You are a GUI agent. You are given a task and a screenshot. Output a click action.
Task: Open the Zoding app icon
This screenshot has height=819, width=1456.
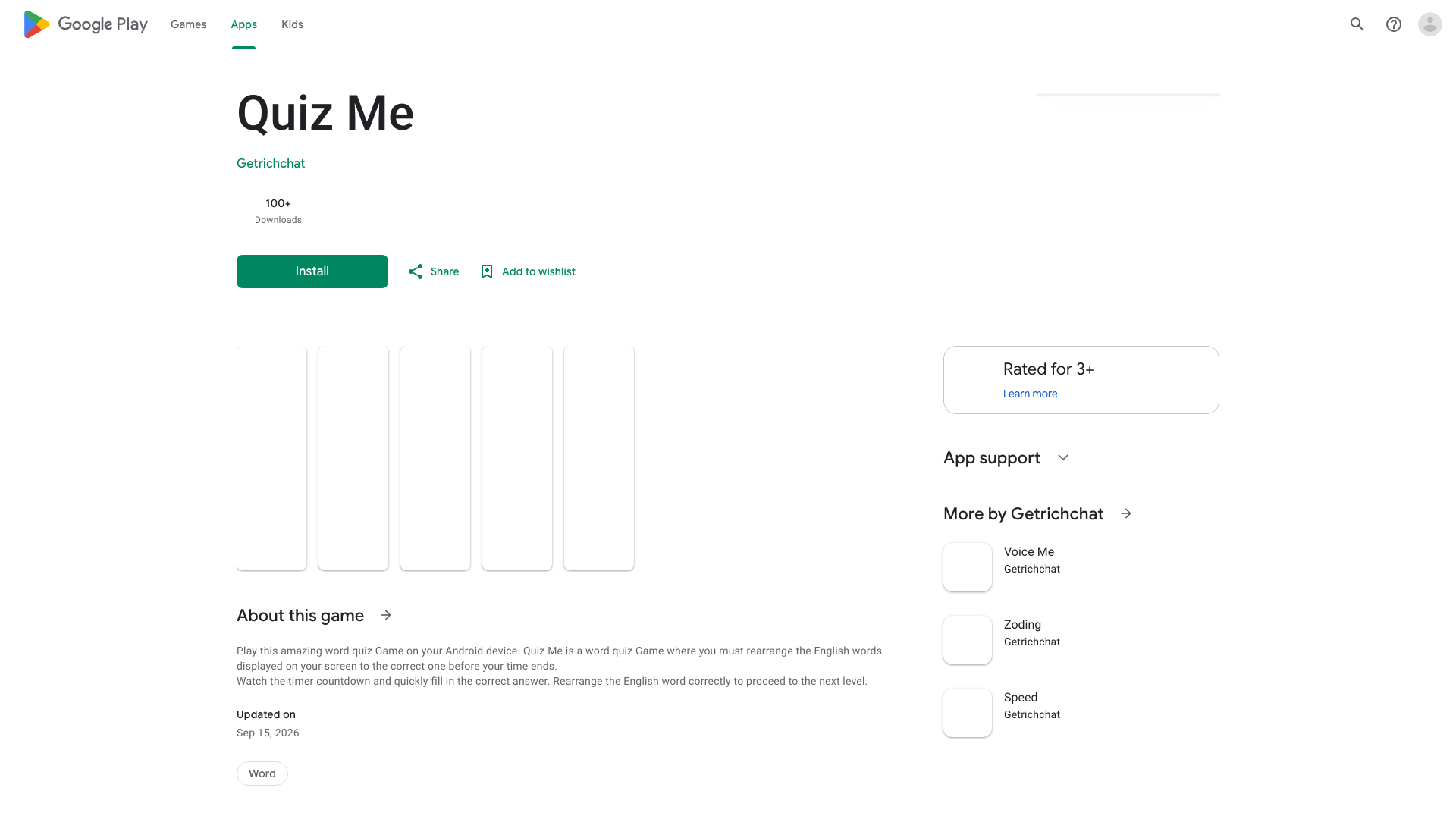tap(968, 640)
